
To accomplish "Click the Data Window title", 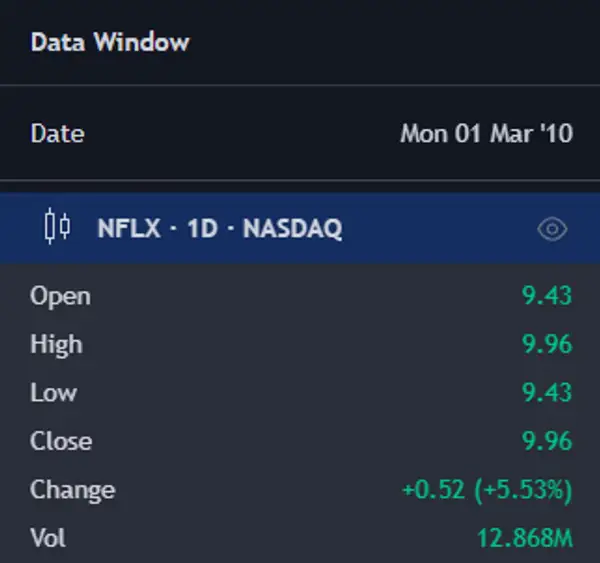I will click(110, 43).
